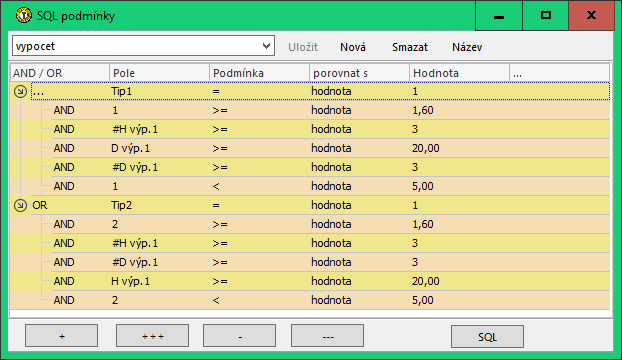The height and width of the screenshot is (360, 622).
Task: Select the Tip1 field cell
Action: coord(121,91)
